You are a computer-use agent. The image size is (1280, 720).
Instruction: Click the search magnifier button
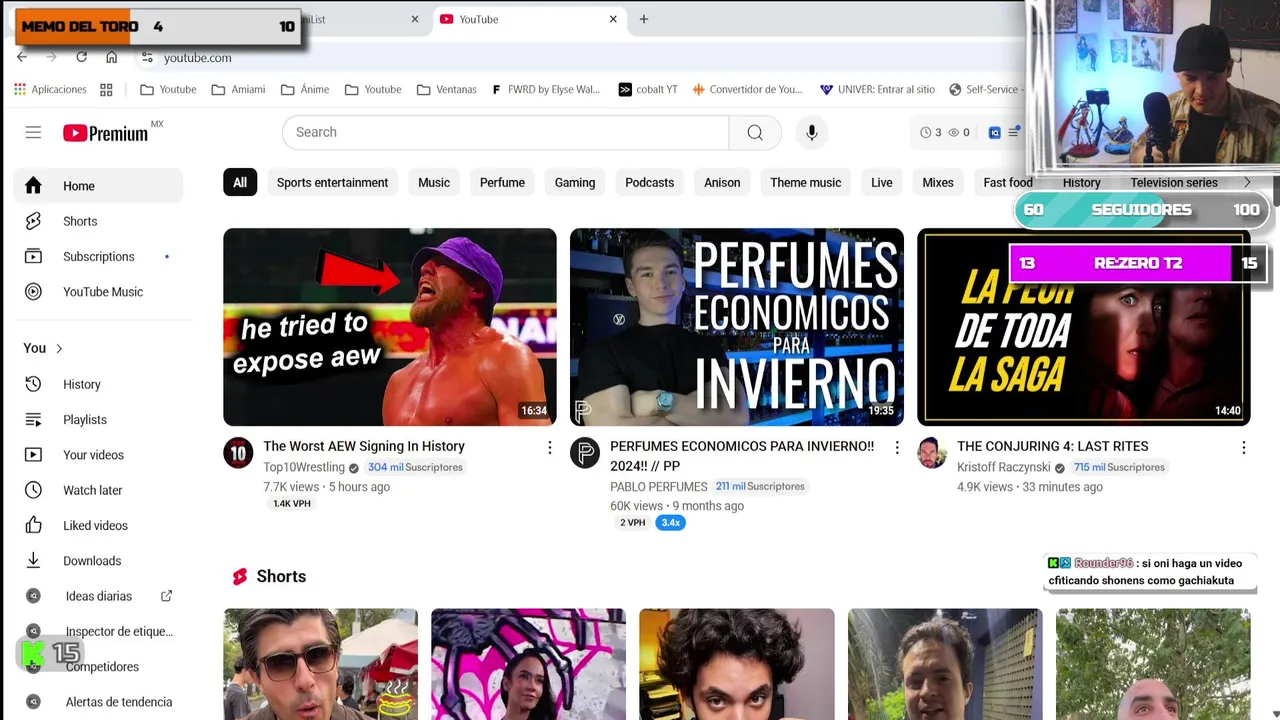coord(755,132)
